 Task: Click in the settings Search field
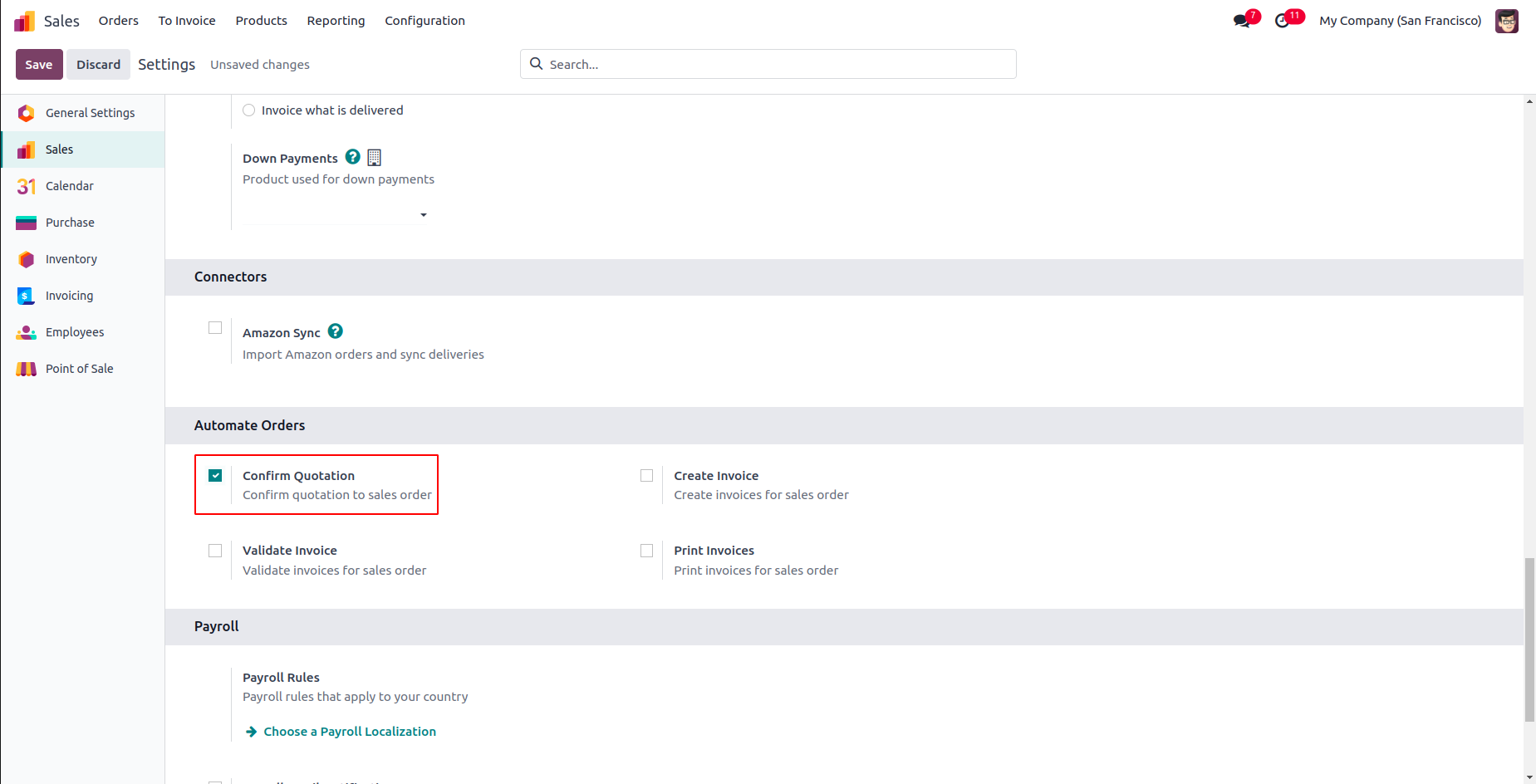tap(777, 64)
